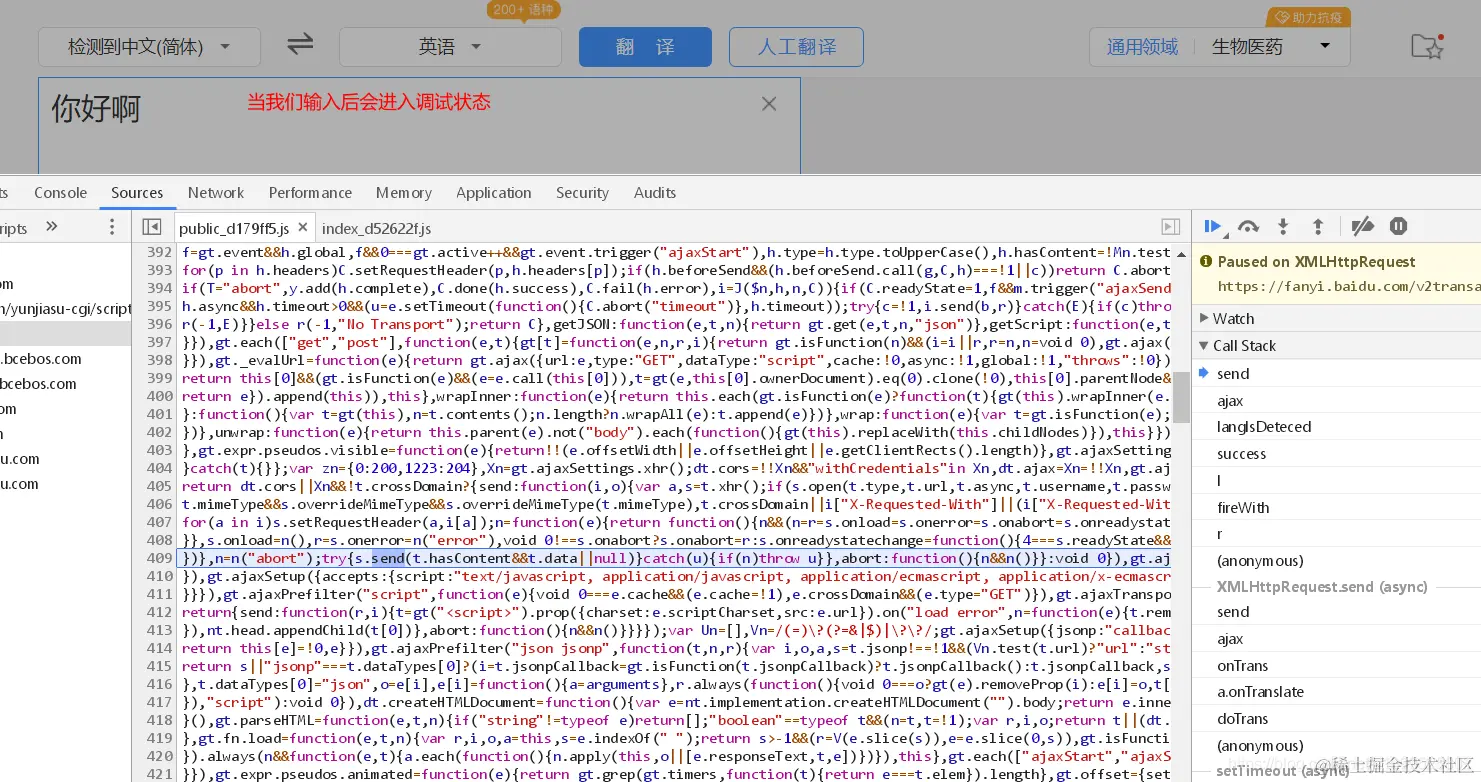Collapse the Call Stack section
The height and width of the screenshot is (782, 1481).
tap(1335, 345)
